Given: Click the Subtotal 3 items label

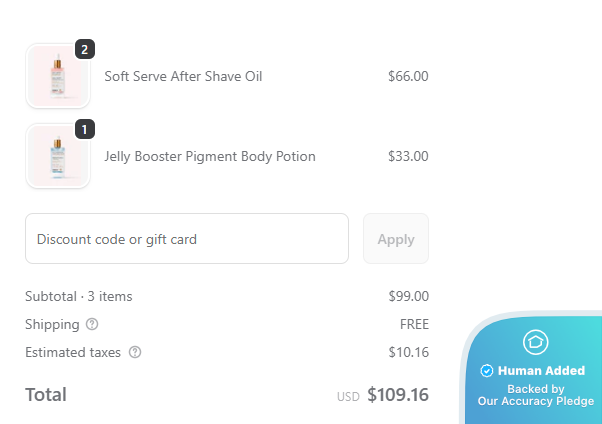Looking at the screenshot, I should tap(79, 296).
